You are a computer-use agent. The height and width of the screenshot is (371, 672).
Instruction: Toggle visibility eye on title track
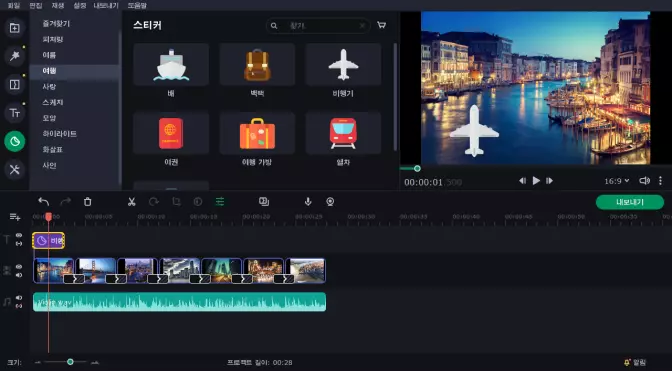point(19,235)
